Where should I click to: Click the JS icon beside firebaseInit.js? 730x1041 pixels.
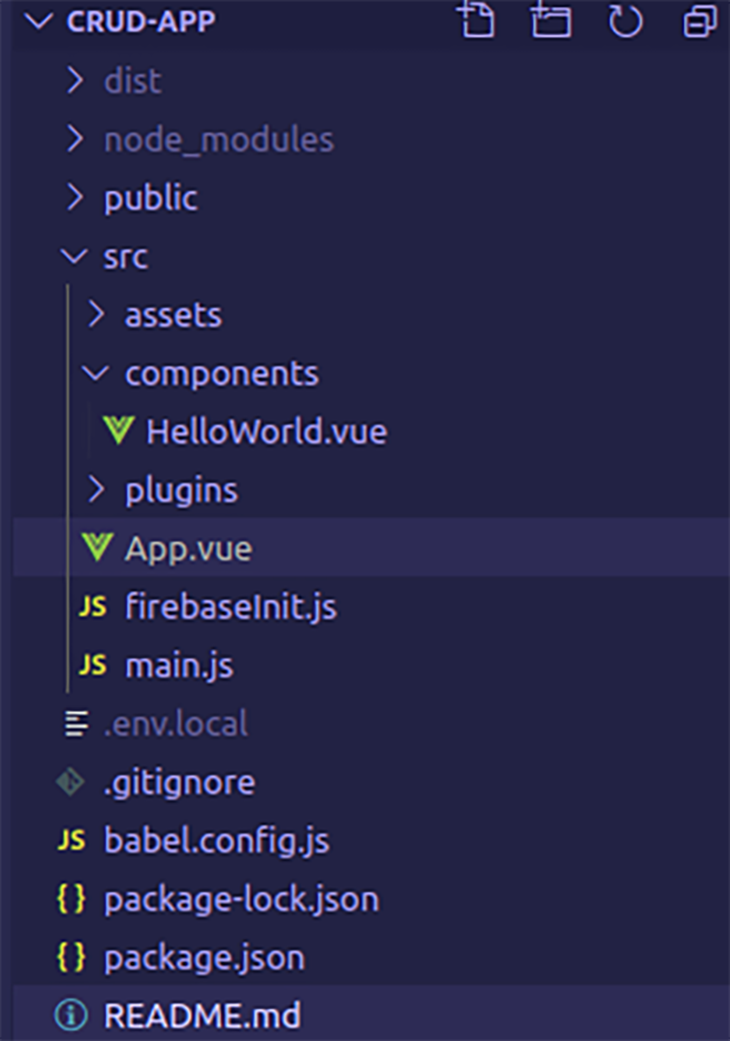pos(92,605)
